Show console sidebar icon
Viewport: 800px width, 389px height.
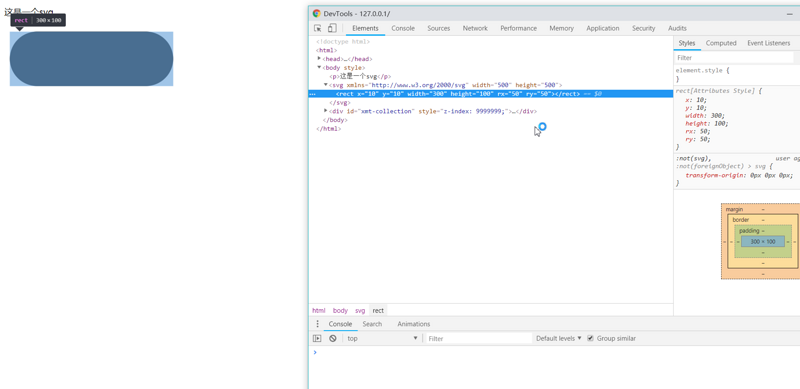click(x=317, y=338)
